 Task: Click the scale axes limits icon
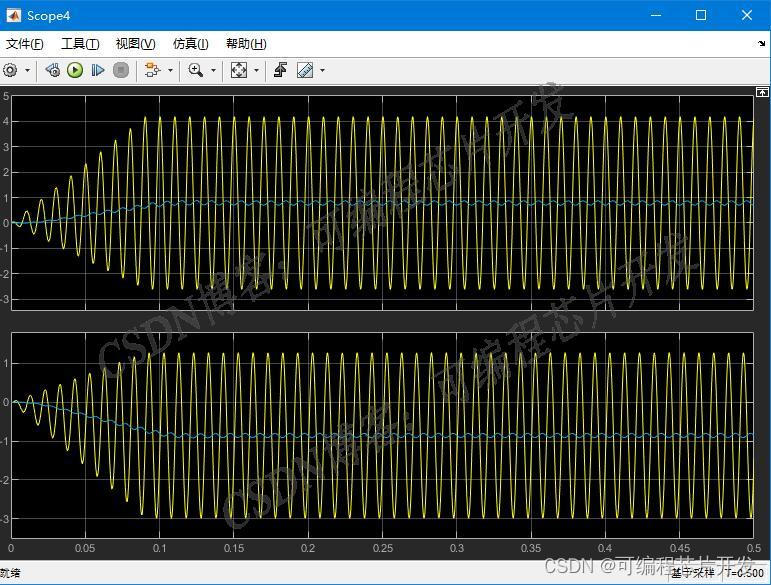[238, 70]
